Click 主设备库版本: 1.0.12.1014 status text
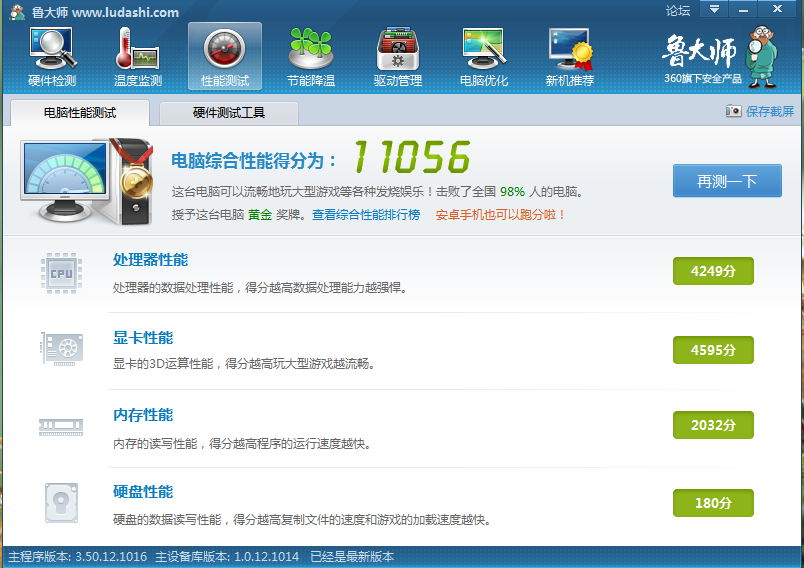Screen dimensions: 804x568 [227, 557]
